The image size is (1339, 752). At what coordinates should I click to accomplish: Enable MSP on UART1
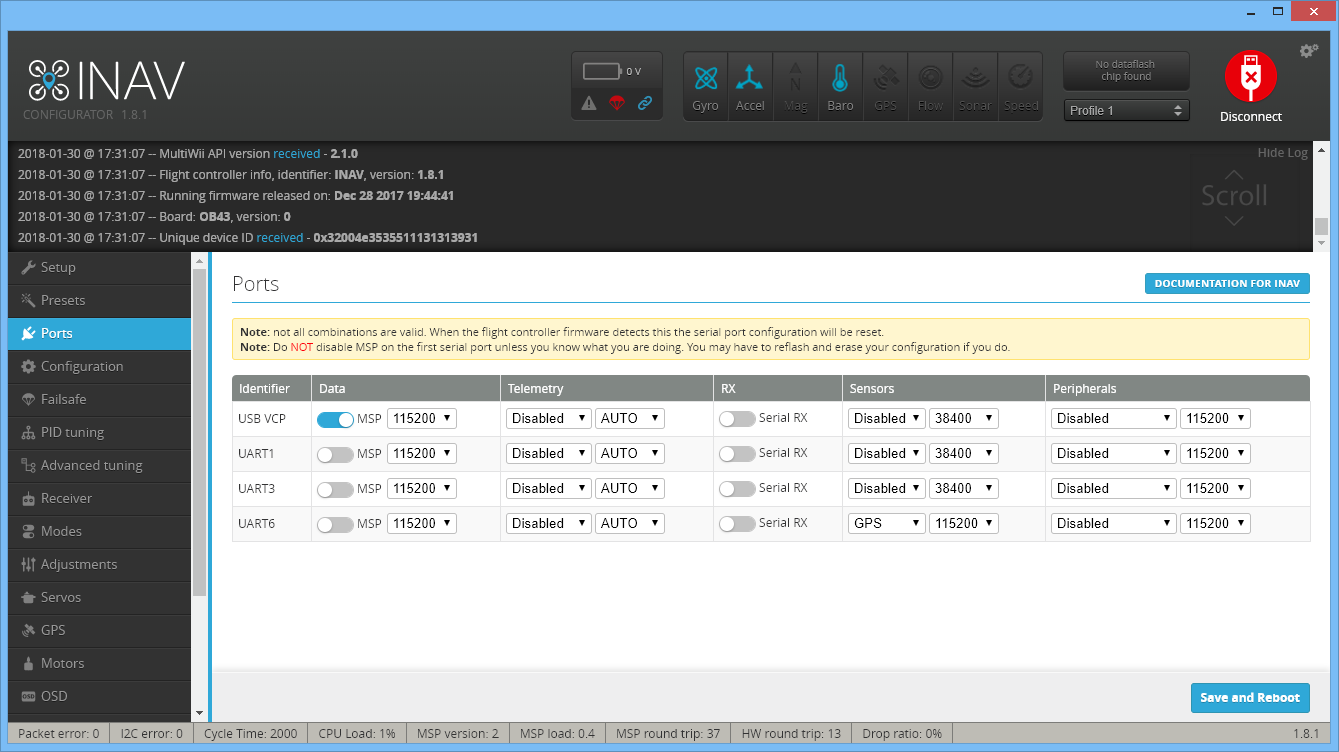click(x=335, y=454)
